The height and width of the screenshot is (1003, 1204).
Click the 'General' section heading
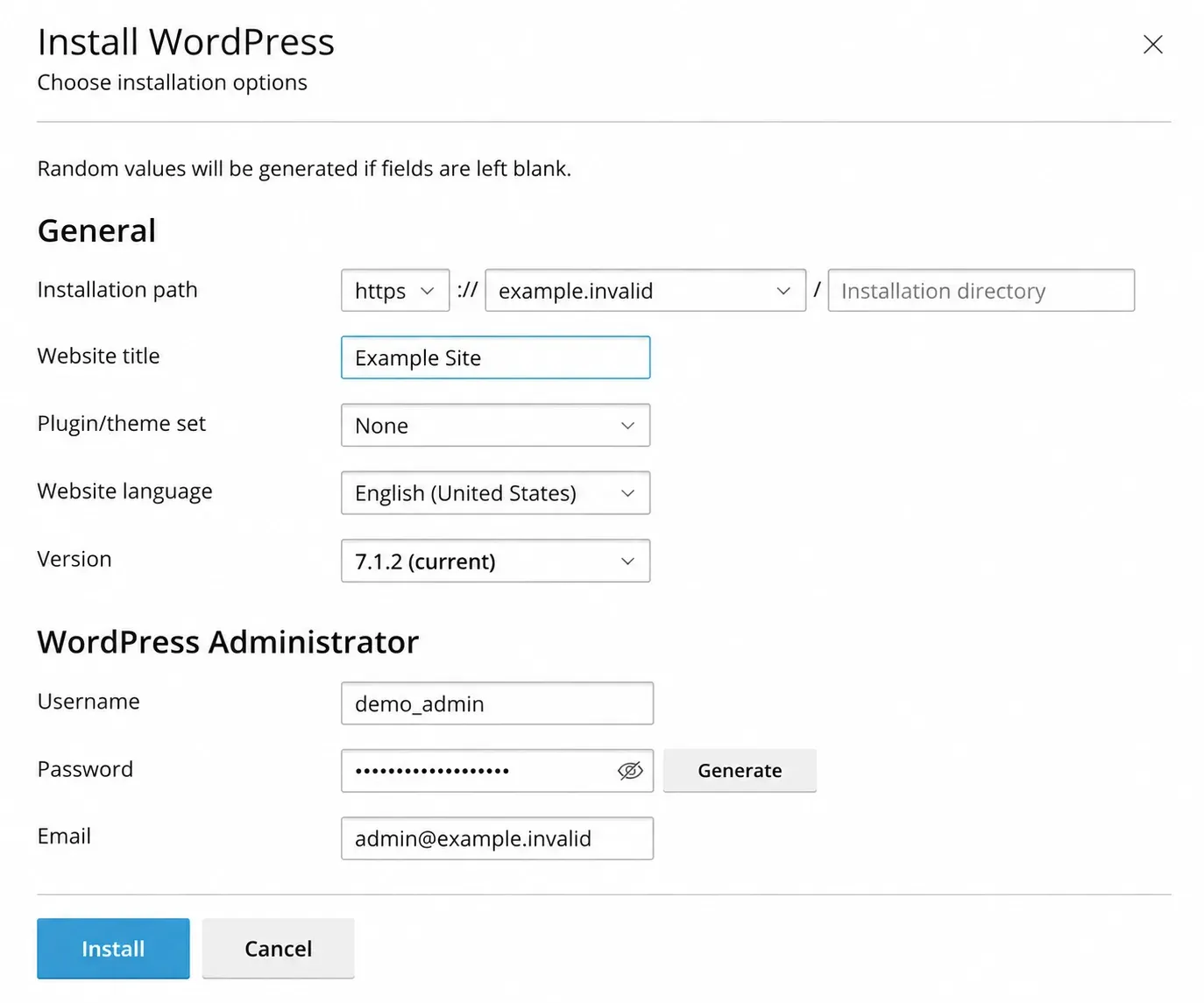point(96,230)
